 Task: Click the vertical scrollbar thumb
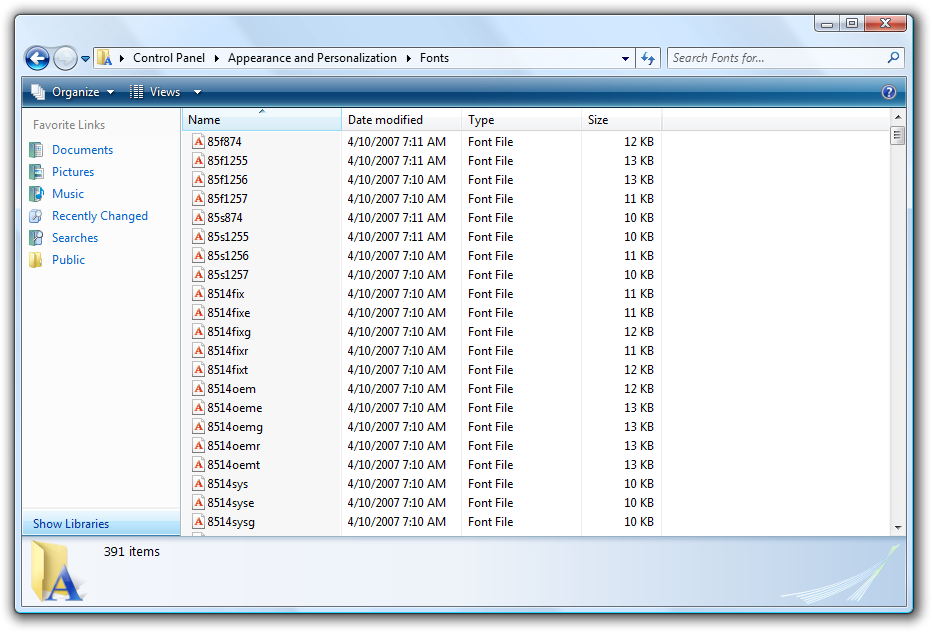point(898,136)
